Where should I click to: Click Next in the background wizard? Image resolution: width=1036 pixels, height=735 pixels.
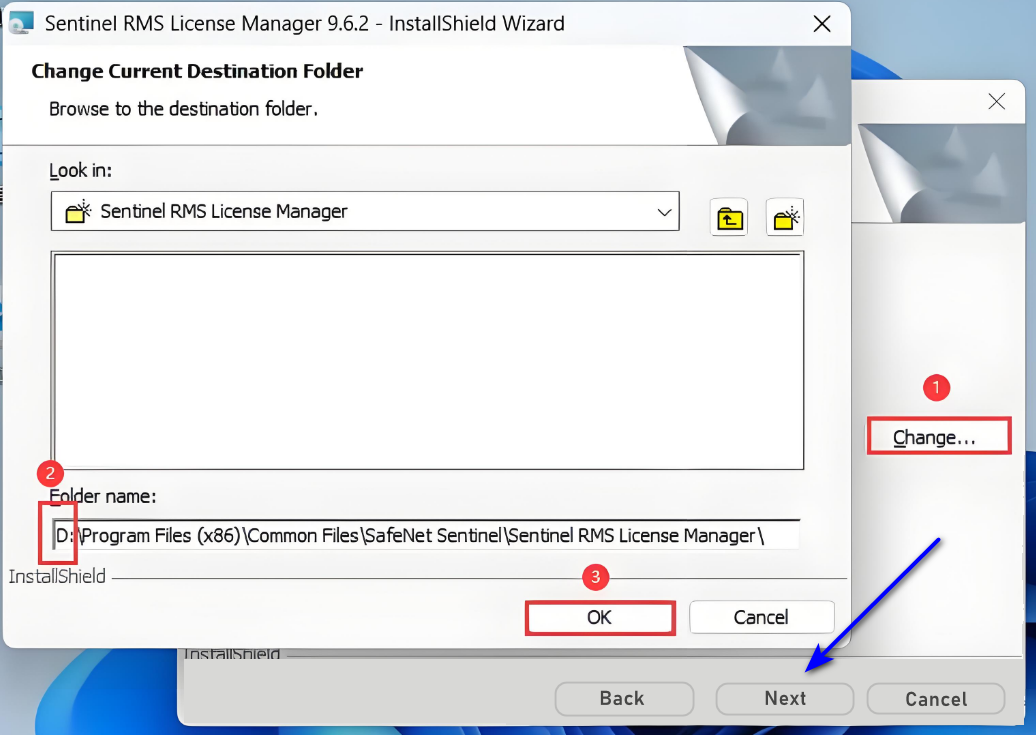(x=785, y=699)
